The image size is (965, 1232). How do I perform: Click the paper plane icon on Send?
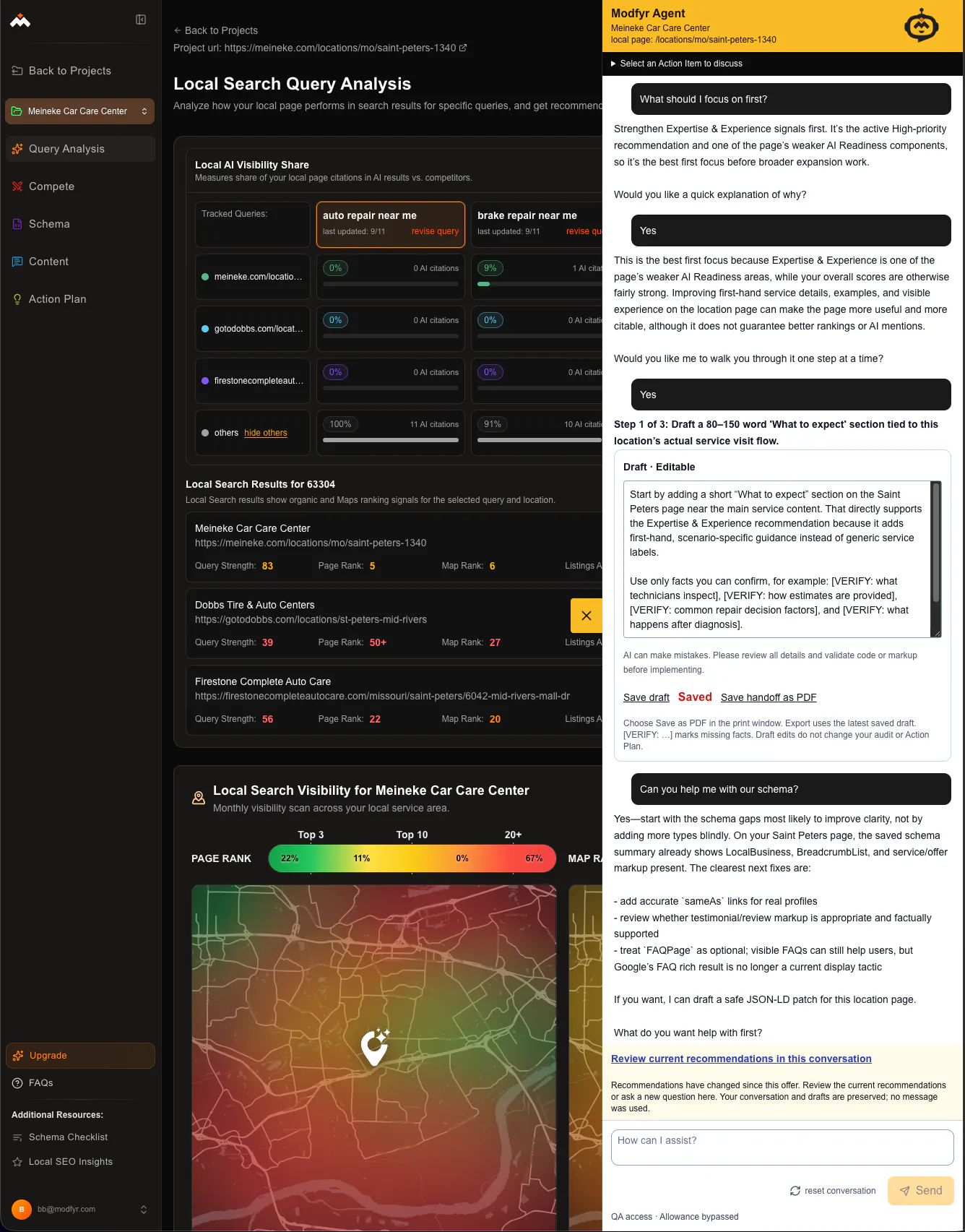pos(904,1191)
